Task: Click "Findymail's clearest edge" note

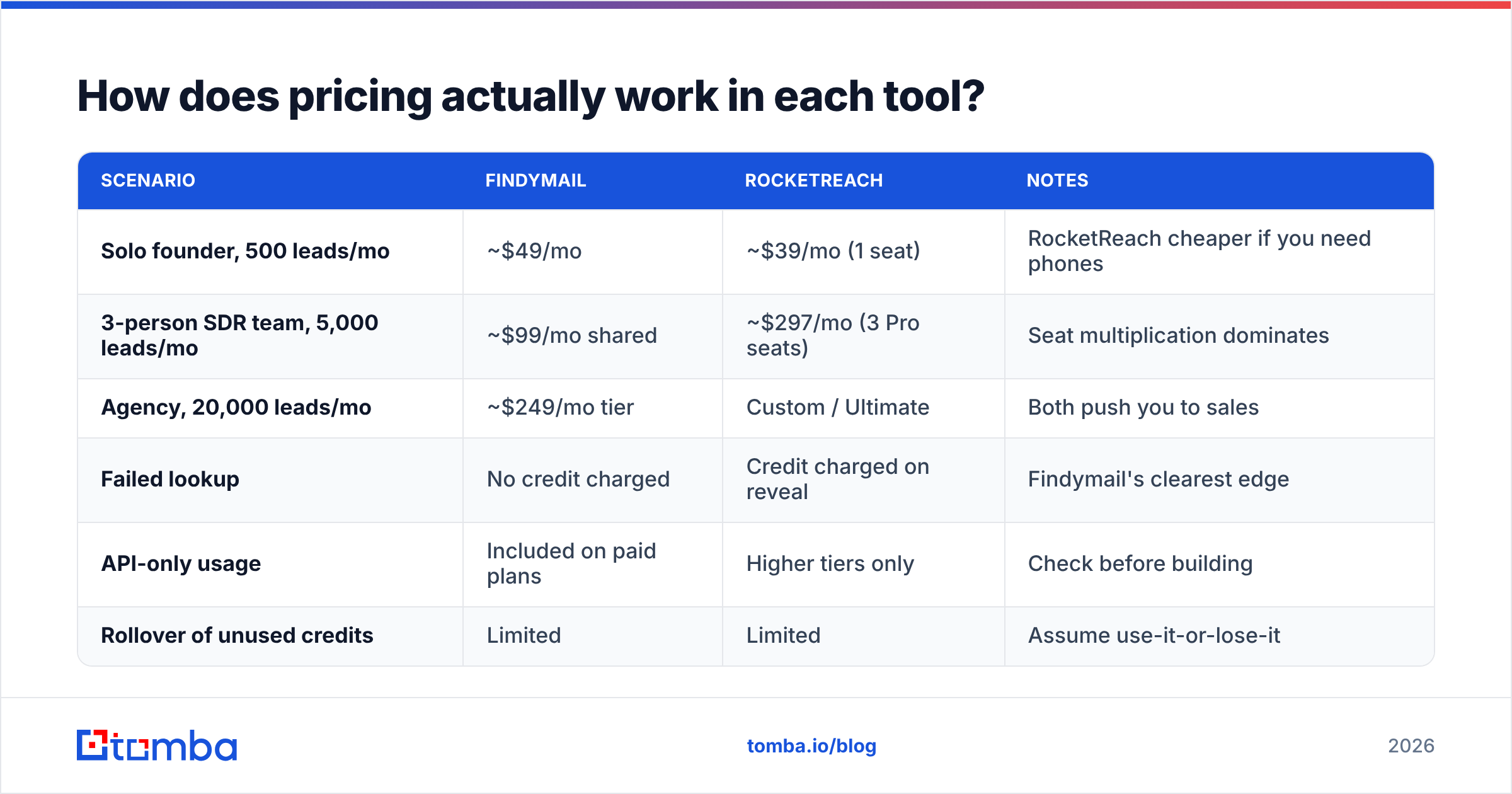Action: (x=1158, y=479)
